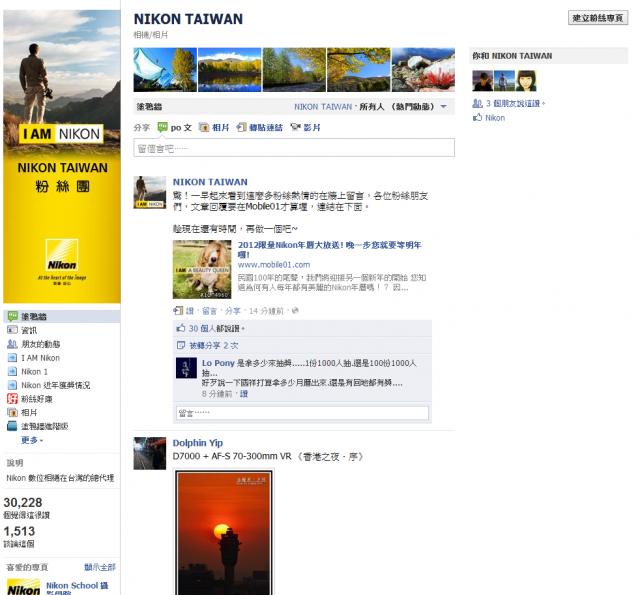Click the wall speech-bubble icon in sidebar
This screenshot has width=640, height=595.
point(13,316)
